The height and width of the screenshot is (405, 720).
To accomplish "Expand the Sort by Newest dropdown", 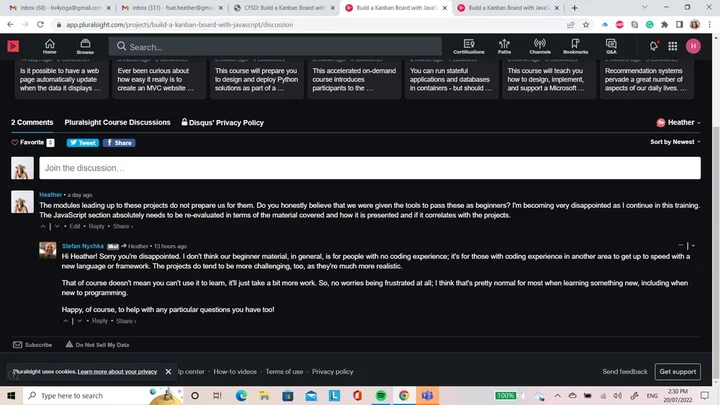I will click(x=674, y=142).
